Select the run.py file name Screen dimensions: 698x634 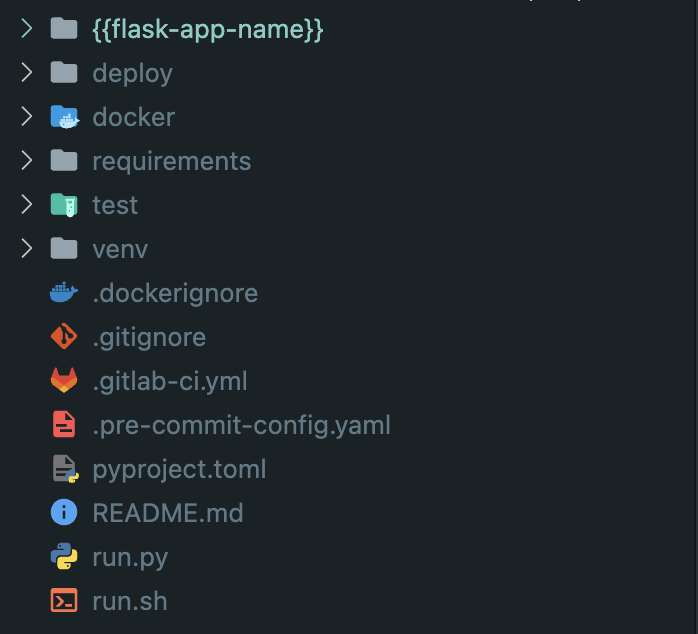tap(130, 557)
